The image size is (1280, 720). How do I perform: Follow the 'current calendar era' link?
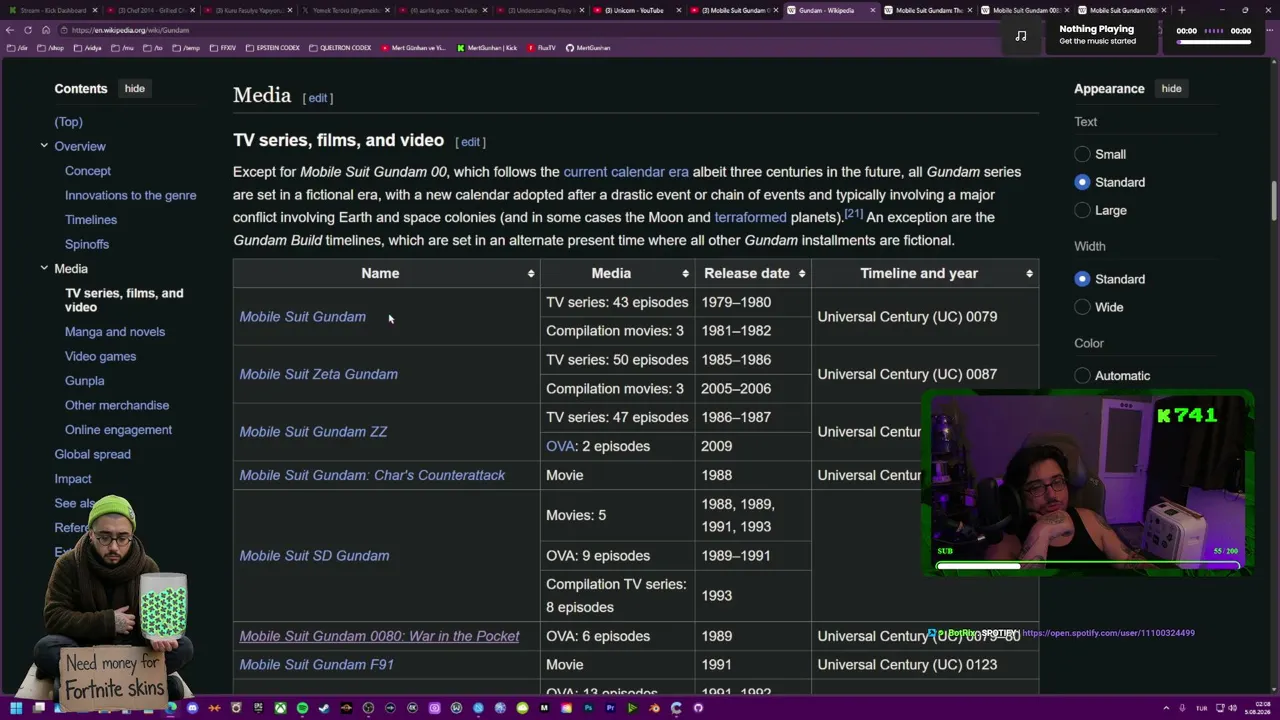[x=626, y=172]
